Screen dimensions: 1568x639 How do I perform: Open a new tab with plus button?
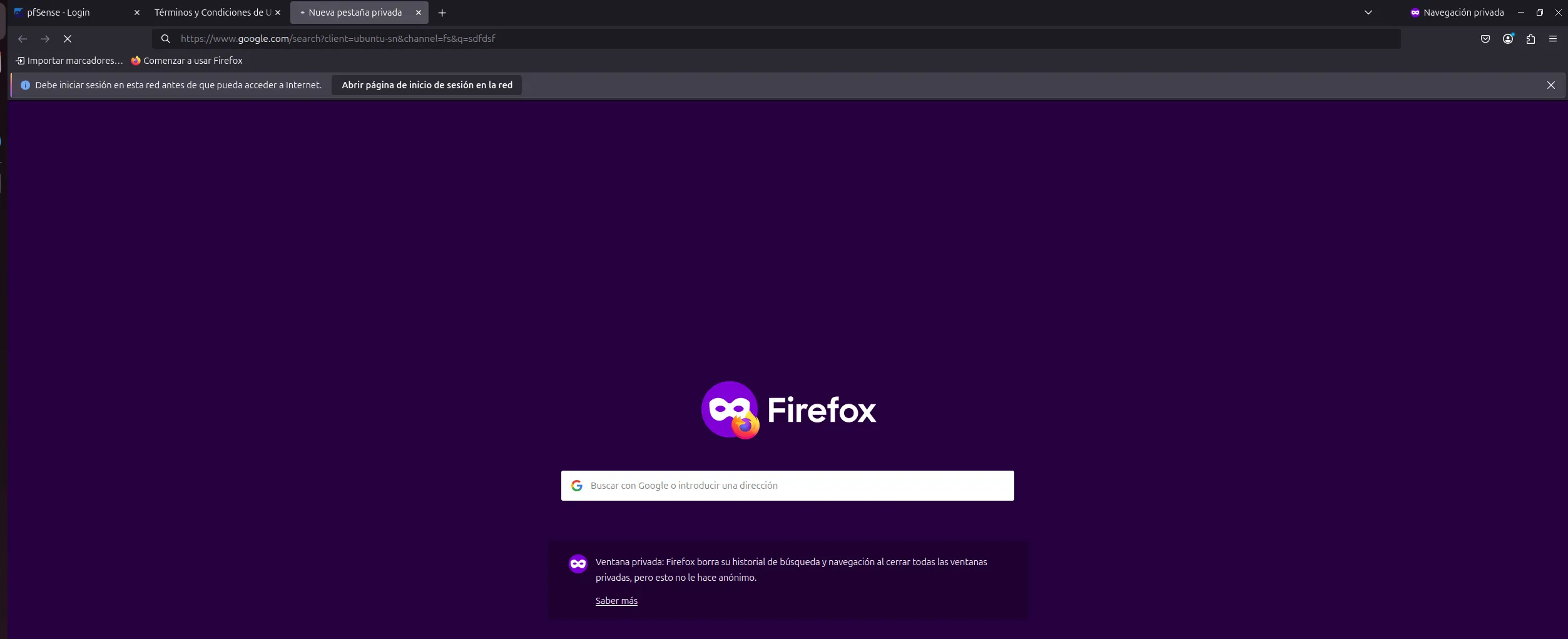[442, 13]
